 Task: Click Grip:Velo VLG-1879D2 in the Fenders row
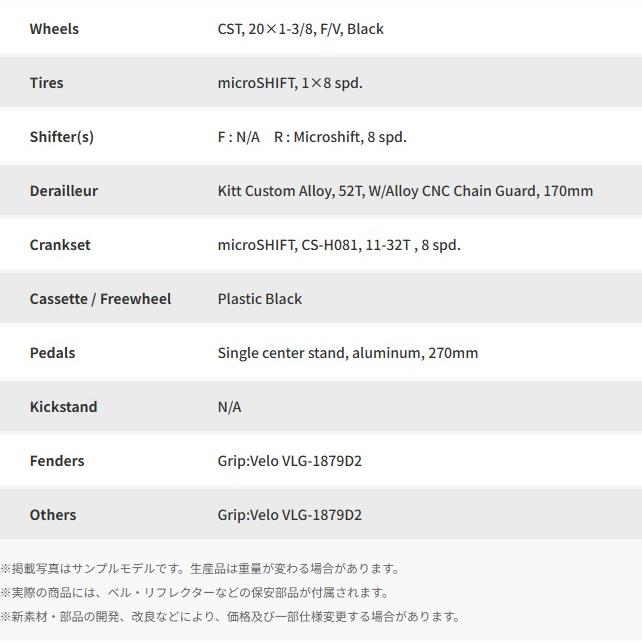tap(290, 461)
